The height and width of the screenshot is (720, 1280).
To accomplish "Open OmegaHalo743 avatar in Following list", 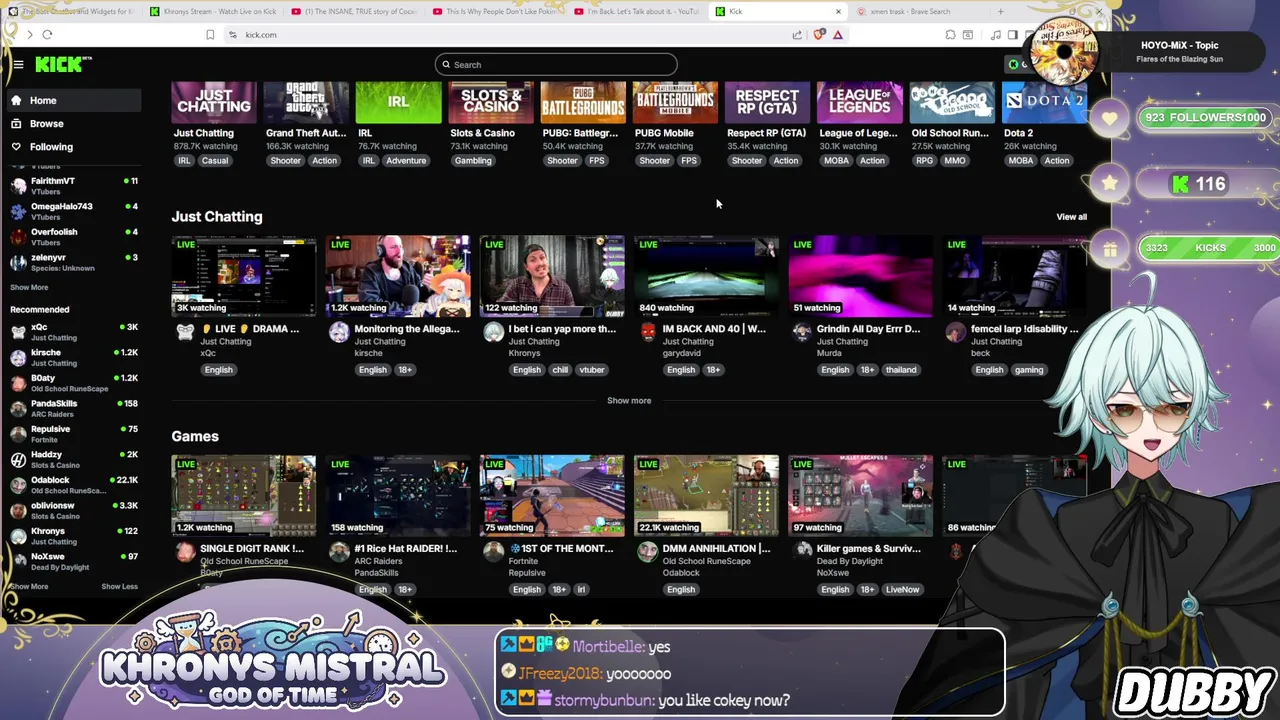I will tap(18, 211).
